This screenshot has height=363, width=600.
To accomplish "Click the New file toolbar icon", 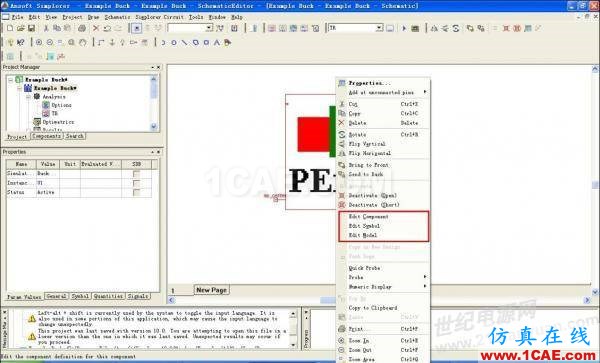I will (10, 28).
